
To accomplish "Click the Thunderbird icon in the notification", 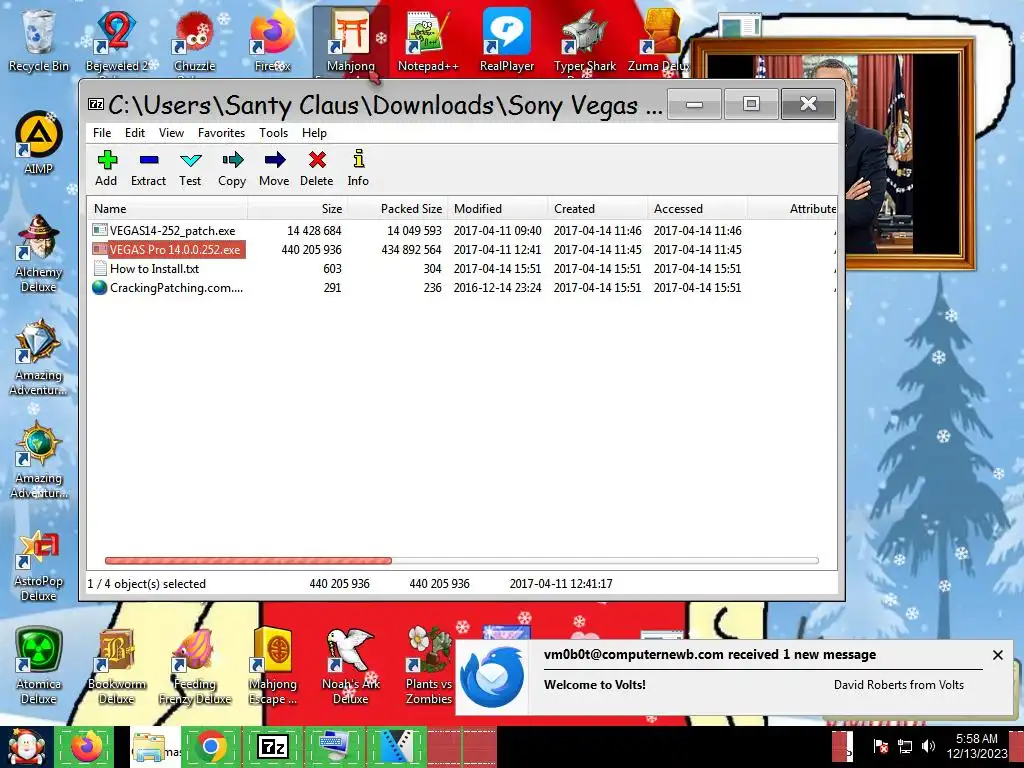I will click(492, 678).
